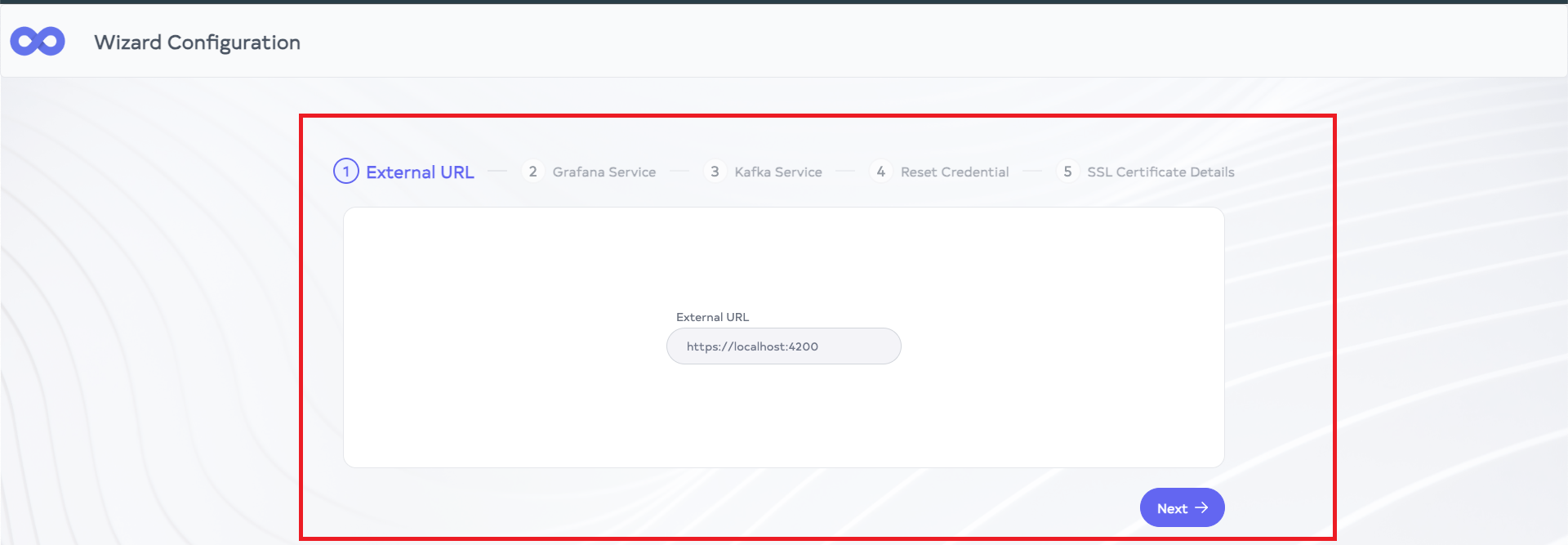This screenshot has width=1568, height=545.
Task: Select the step 3 number circle
Action: pyautogui.click(x=715, y=172)
